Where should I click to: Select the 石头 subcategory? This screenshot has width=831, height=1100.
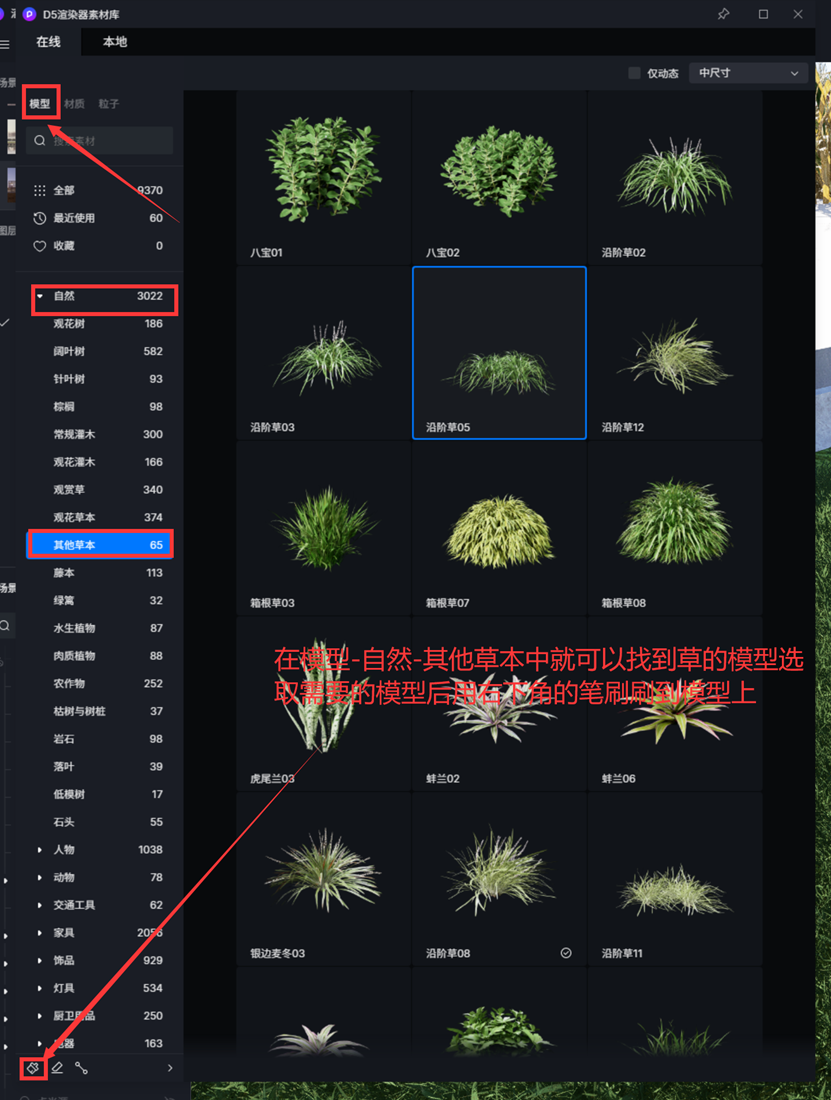coord(100,821)
